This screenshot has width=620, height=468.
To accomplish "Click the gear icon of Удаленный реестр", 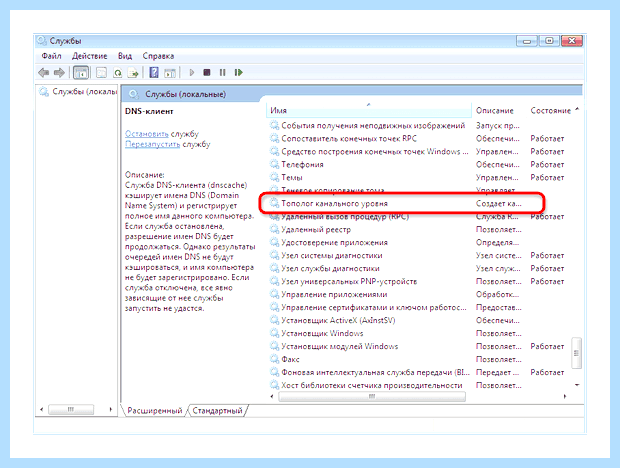I will 274,229.
